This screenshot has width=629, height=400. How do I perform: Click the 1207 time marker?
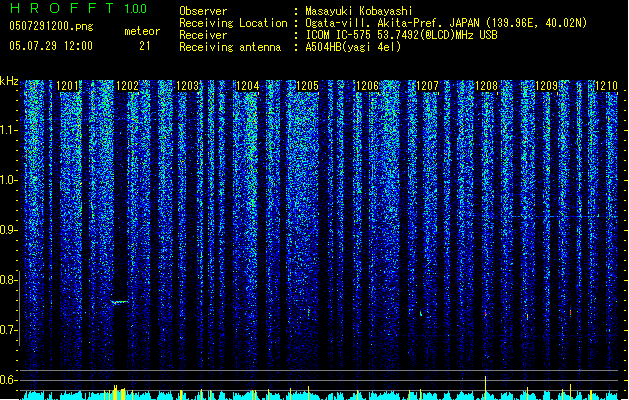pyautogui.click(x=427, y=86)
